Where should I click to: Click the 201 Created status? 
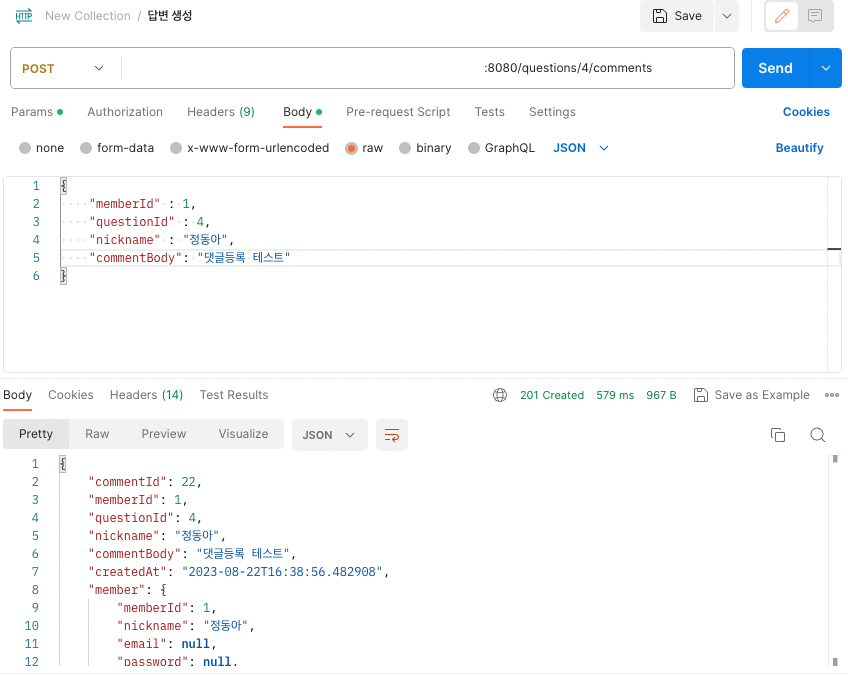(552, 395)
